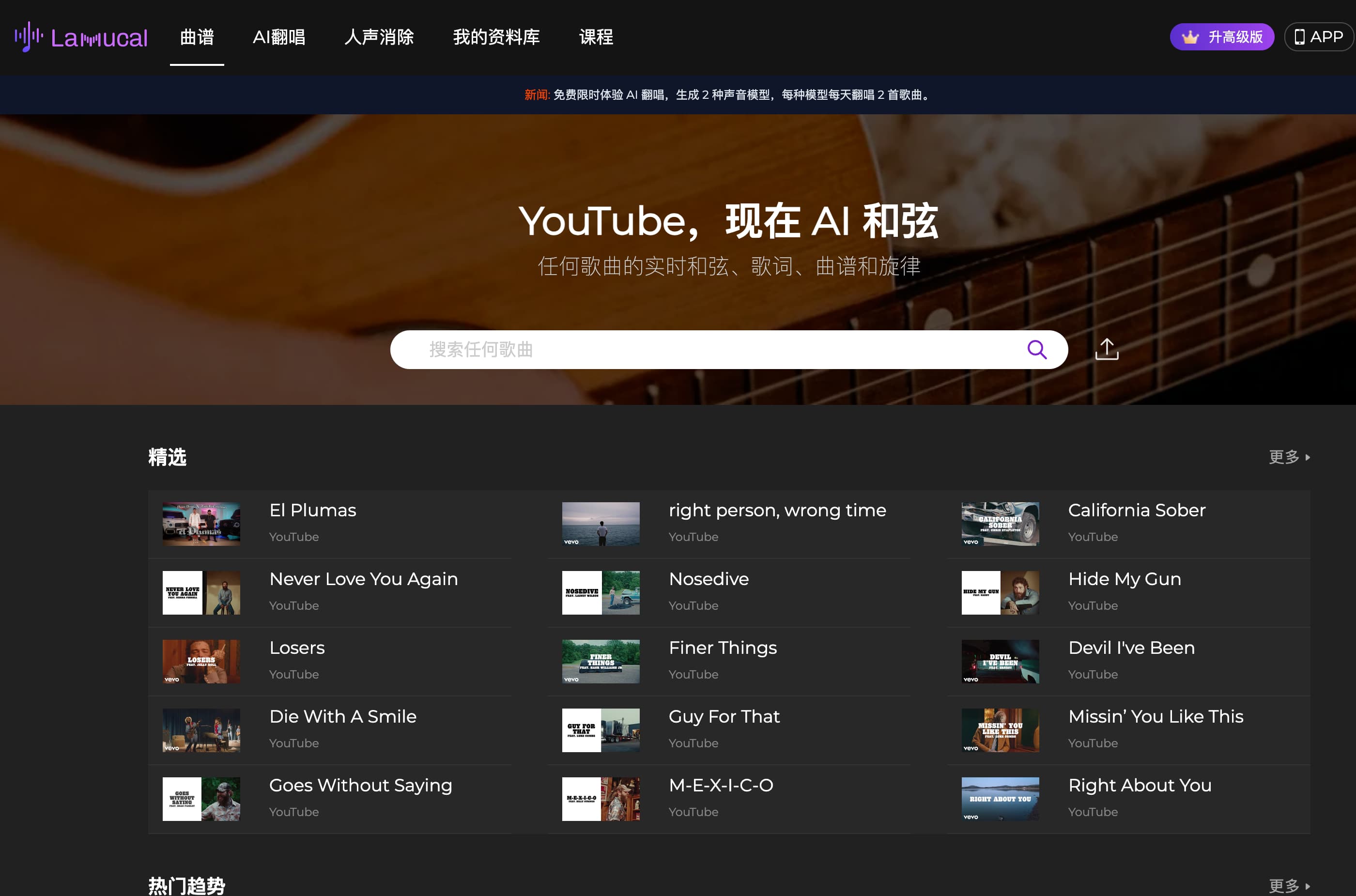Open the song title El Plumas
This screenshot has width=1356, height=896.
pyautogui.click(x=312, y=510)
